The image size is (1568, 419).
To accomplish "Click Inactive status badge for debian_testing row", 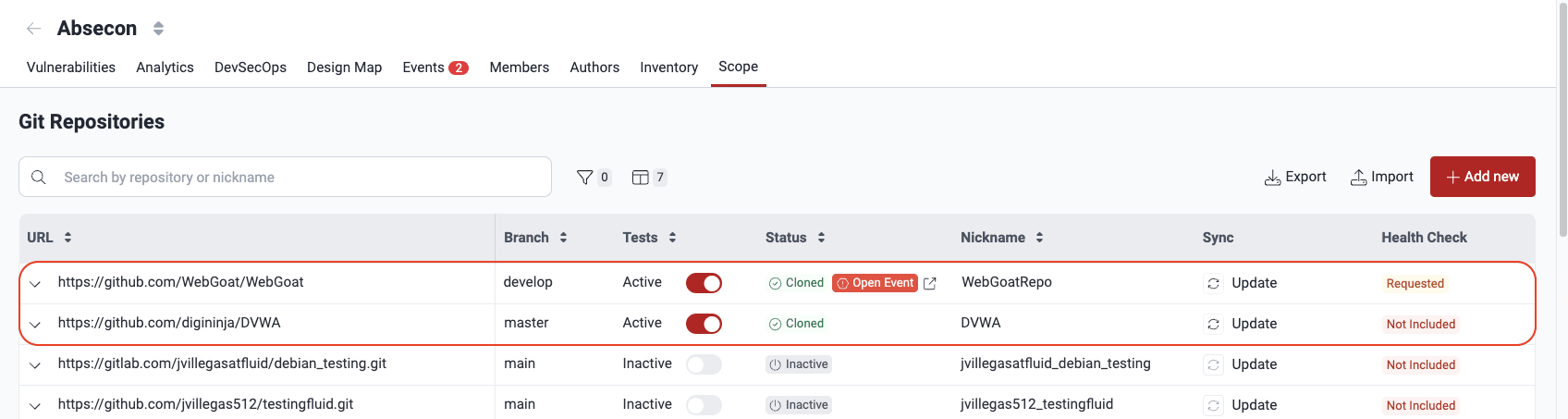I will tap(799, 364).
